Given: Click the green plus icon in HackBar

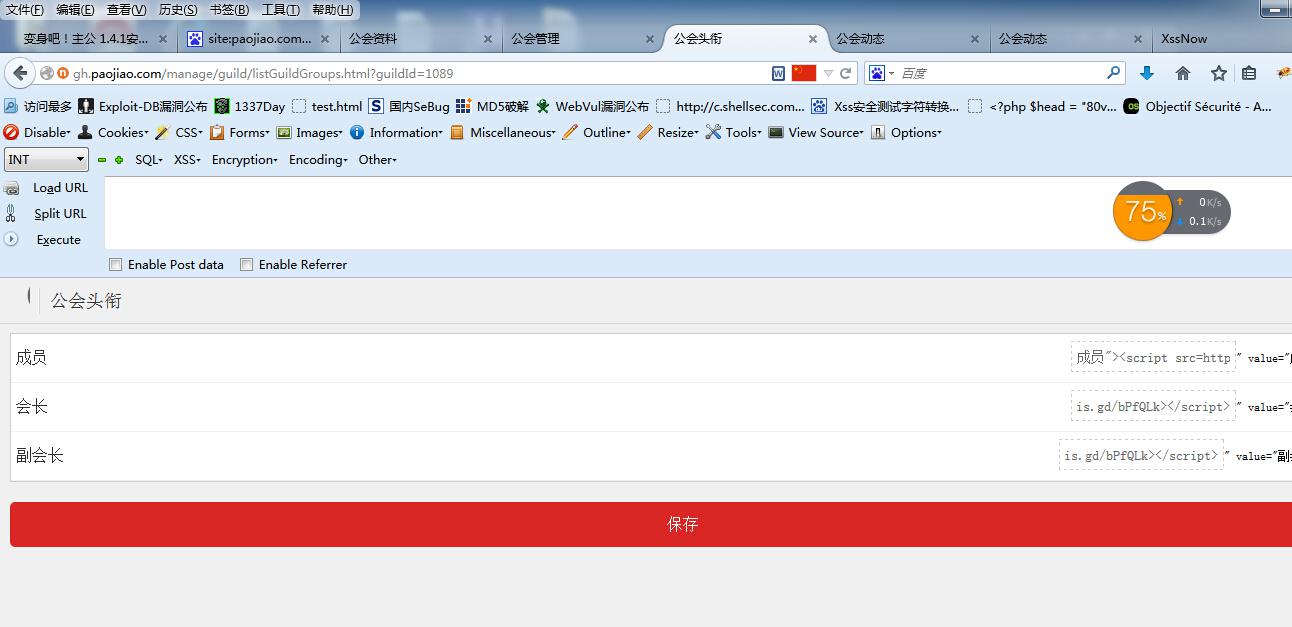Looking at the screenshot, I should click(119, 160).
